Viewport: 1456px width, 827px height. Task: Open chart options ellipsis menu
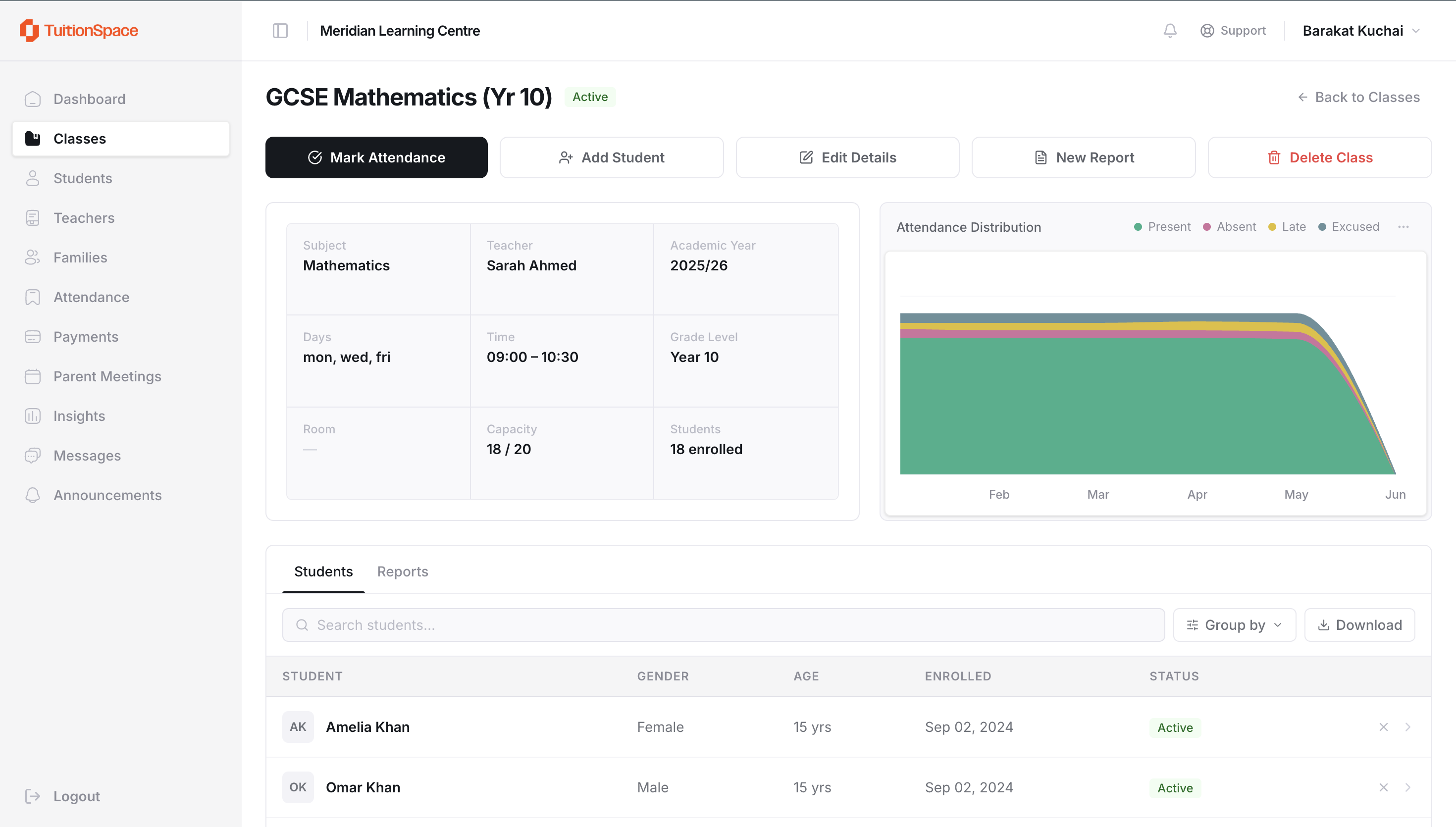click(1403, 227)
